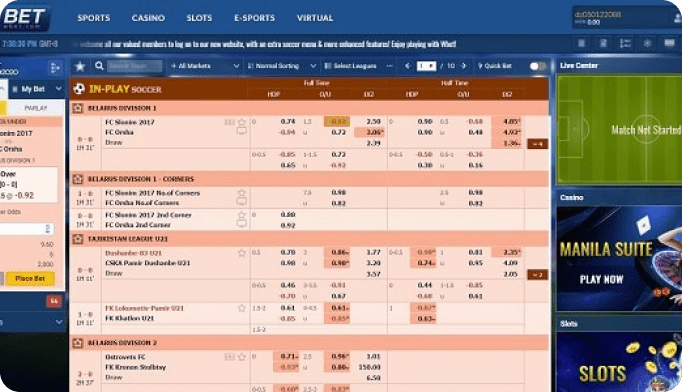Favorite the Belarus Division 1 - Corners league

click(x=77, y=179)
